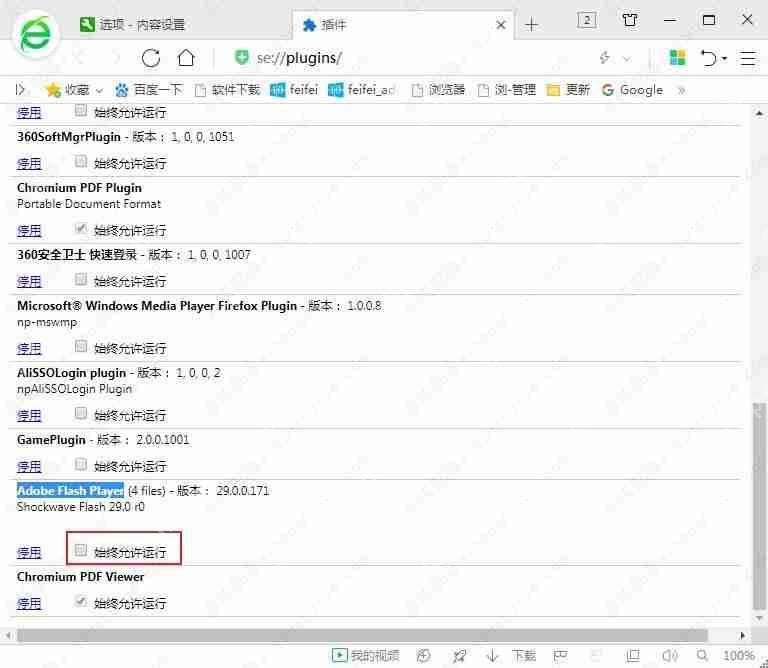
Task: Click 停用 for 360安全卫士 快速登录
Action: [x=29, y=281]
